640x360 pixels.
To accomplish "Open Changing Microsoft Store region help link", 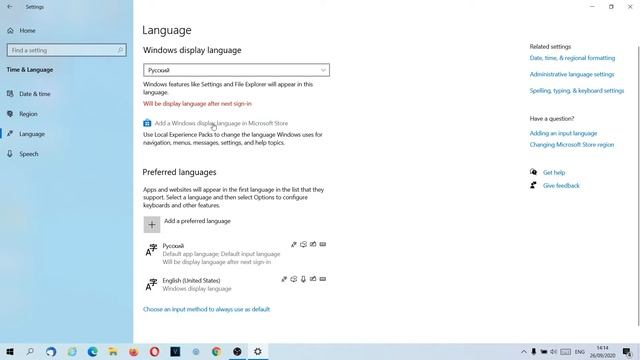I will click(572, 144).
